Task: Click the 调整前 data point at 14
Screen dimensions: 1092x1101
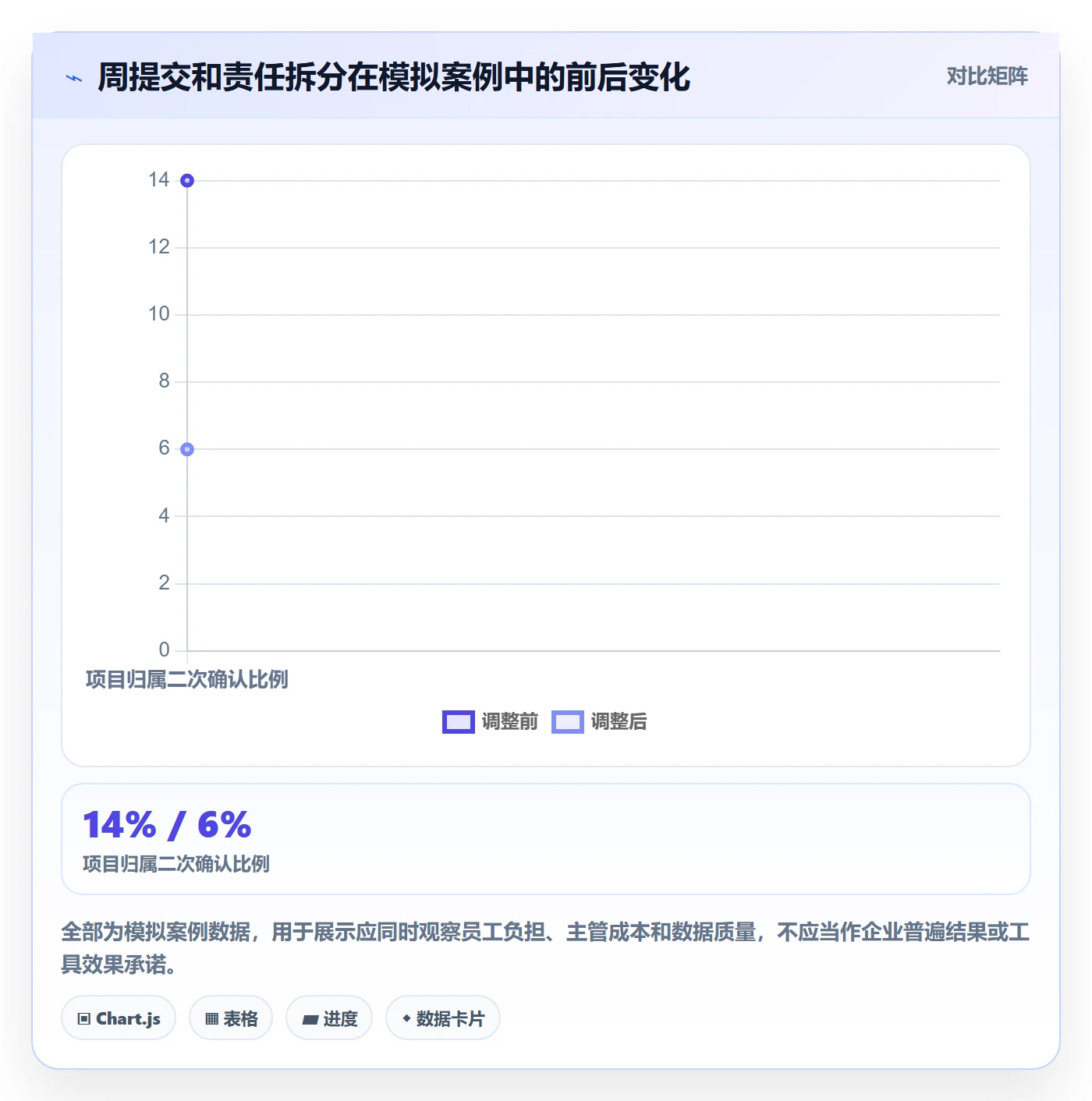Action: 187,181
